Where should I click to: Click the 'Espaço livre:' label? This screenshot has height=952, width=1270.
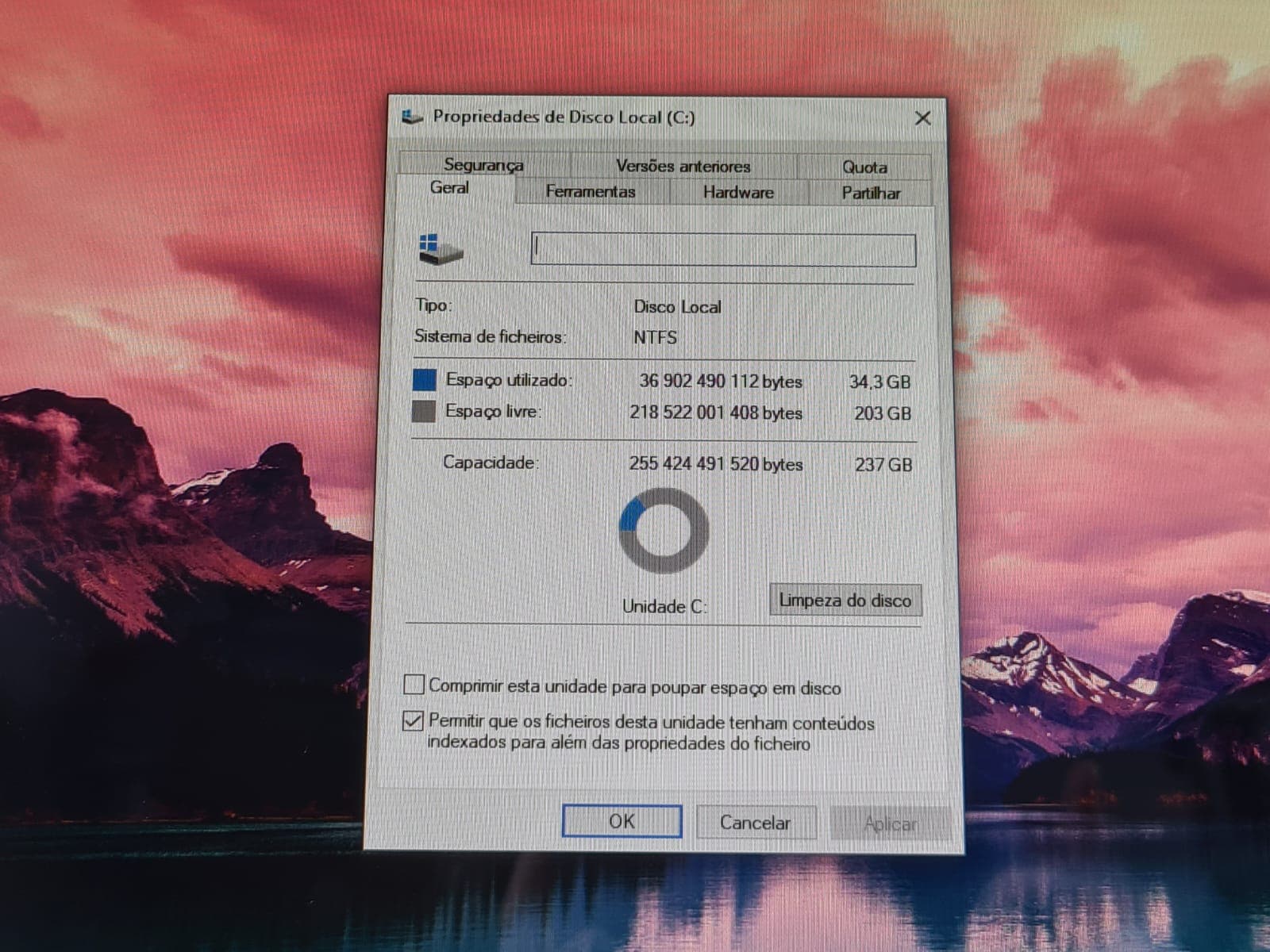pos(493,411)
